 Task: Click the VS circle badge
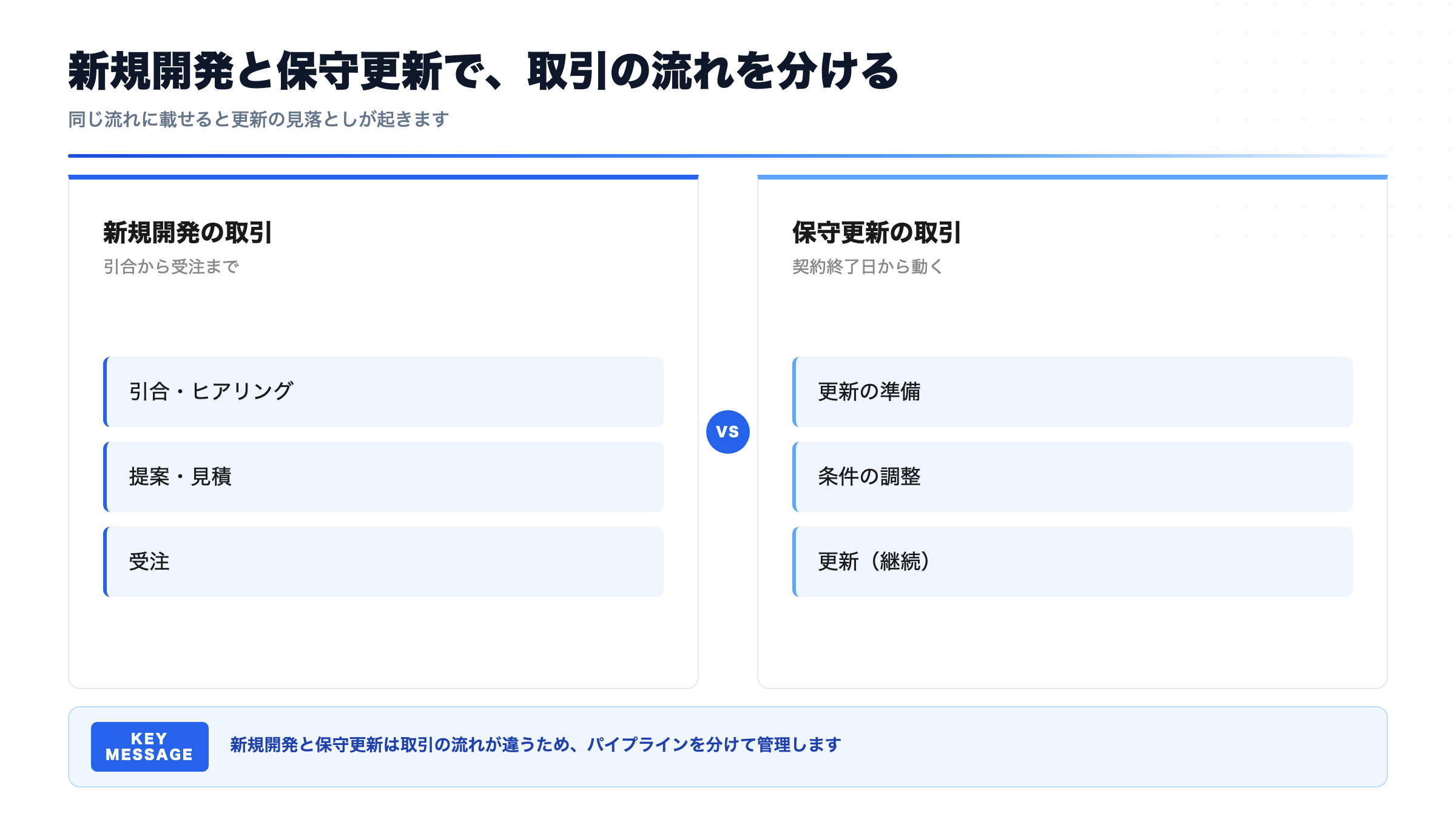[727, 432]
